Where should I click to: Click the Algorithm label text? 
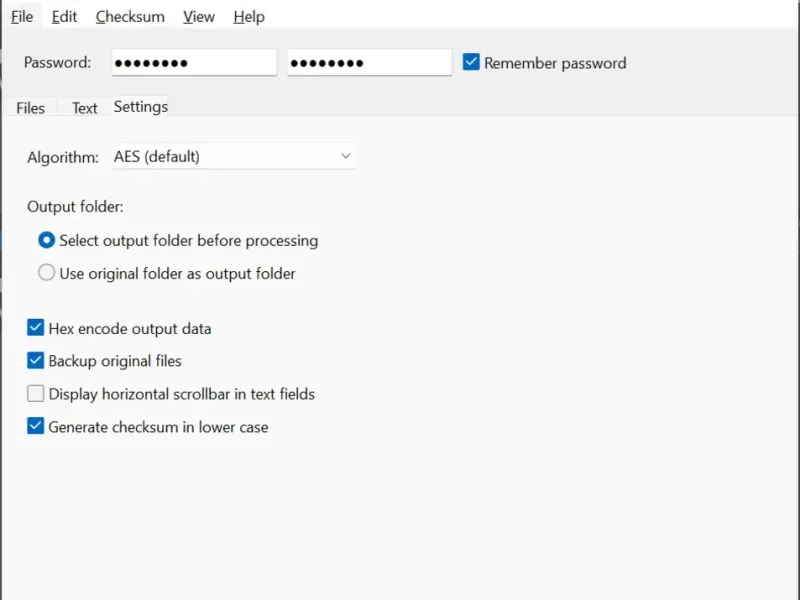63,157
